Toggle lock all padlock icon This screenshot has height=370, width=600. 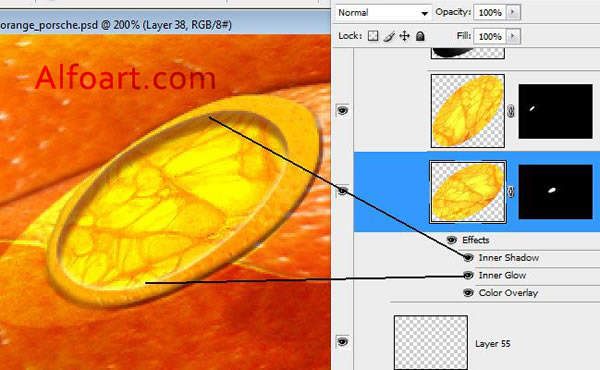tap(420, 36)
